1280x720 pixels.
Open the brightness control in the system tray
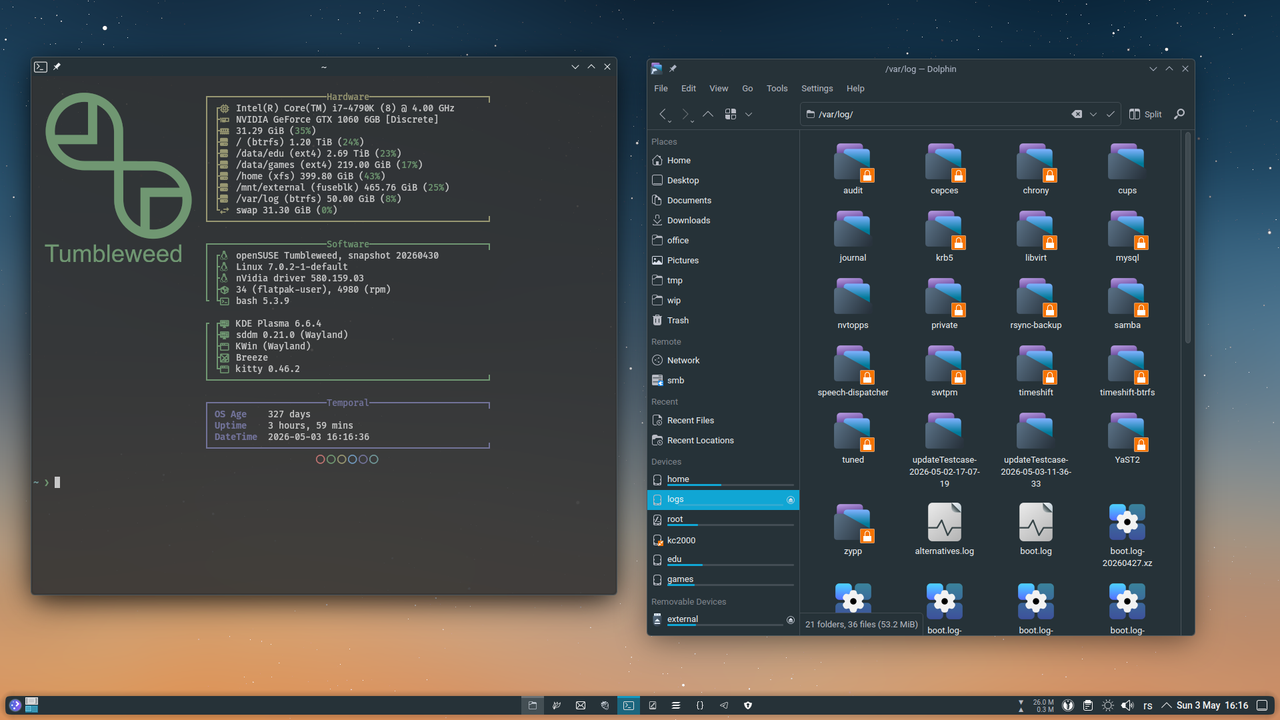tap(1108, 705)
